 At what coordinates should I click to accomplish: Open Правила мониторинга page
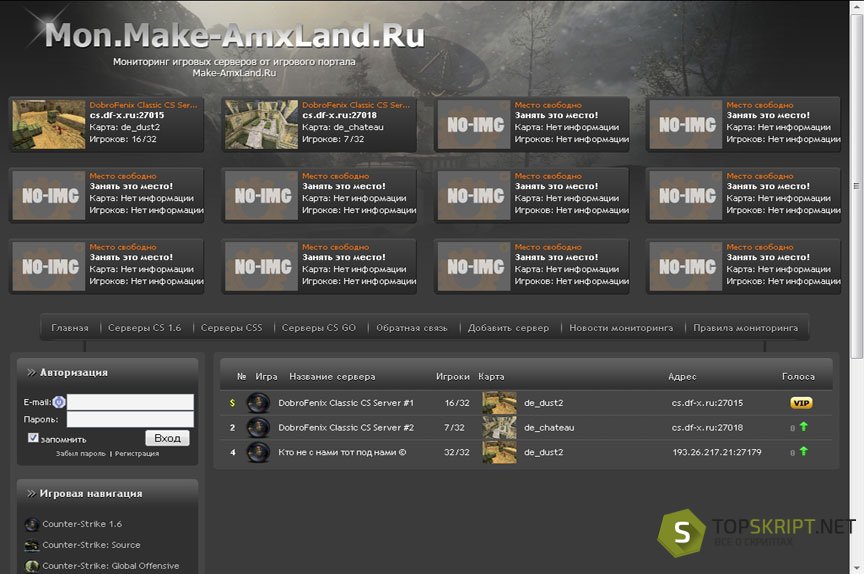(746, 328)
